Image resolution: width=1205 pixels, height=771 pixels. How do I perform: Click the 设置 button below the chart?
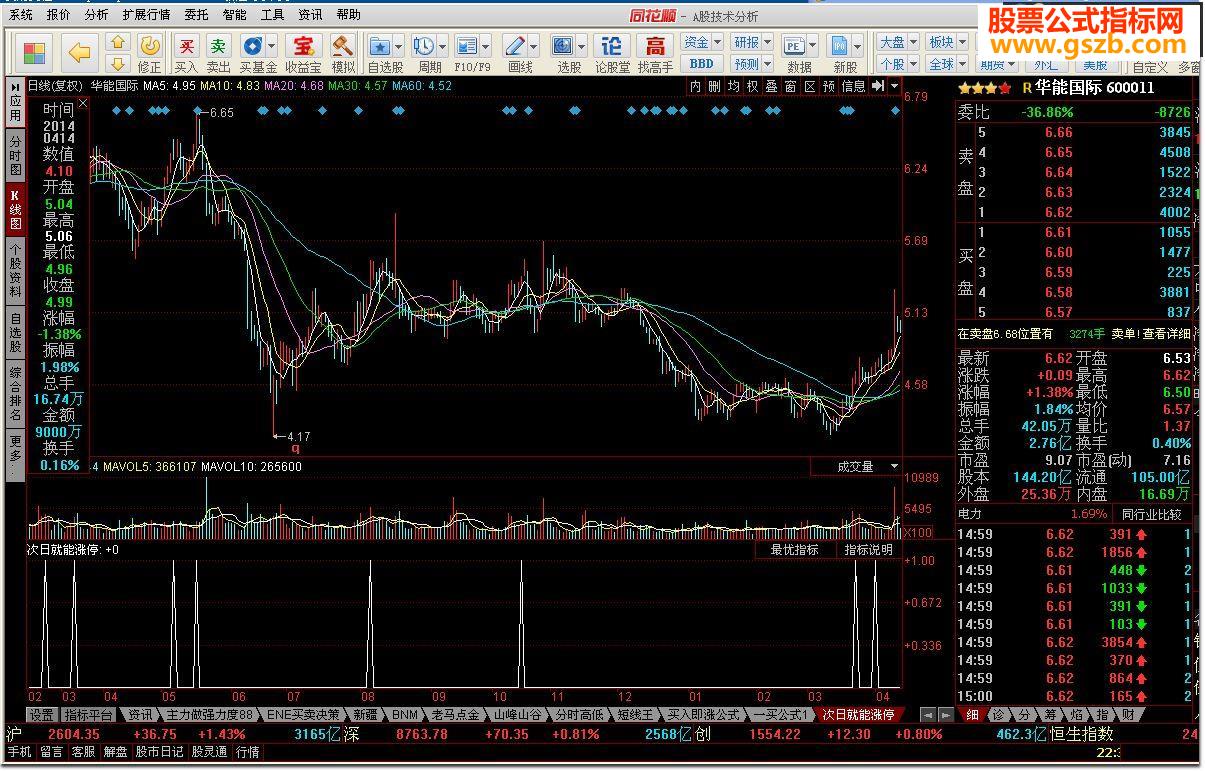point(42,715)
